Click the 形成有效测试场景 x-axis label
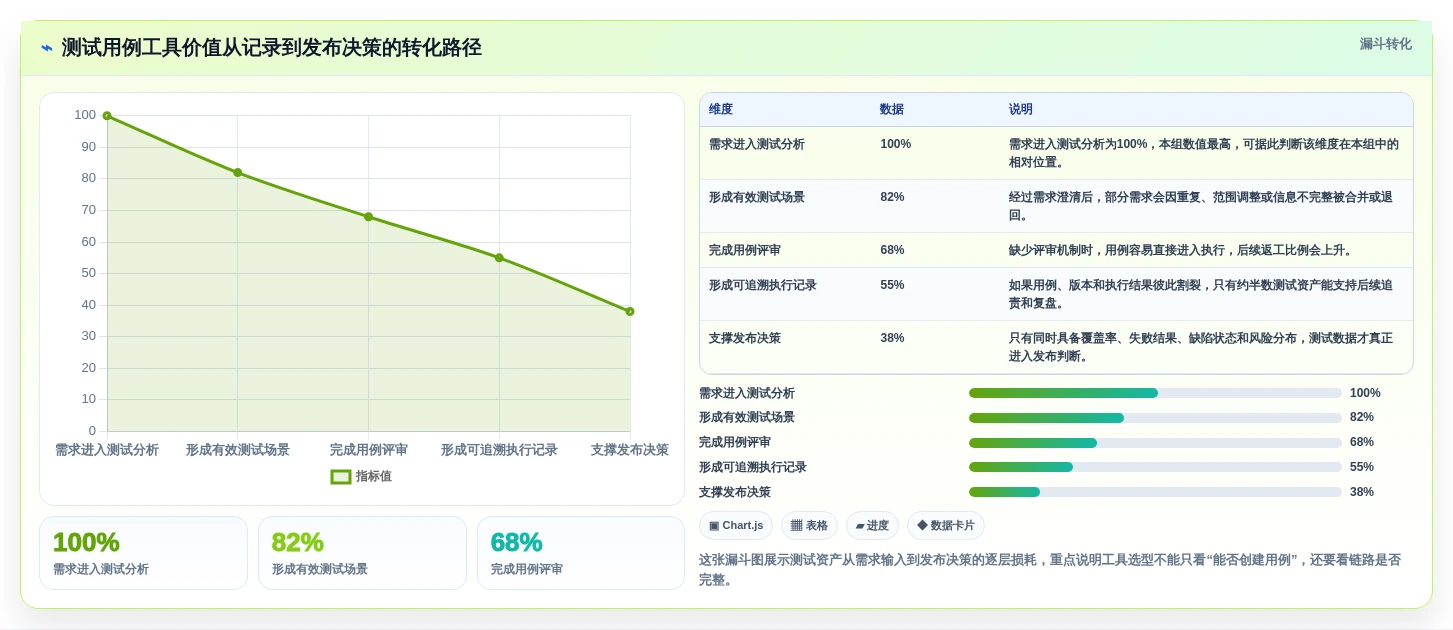 pyautogui.click(x=238, y=450)
